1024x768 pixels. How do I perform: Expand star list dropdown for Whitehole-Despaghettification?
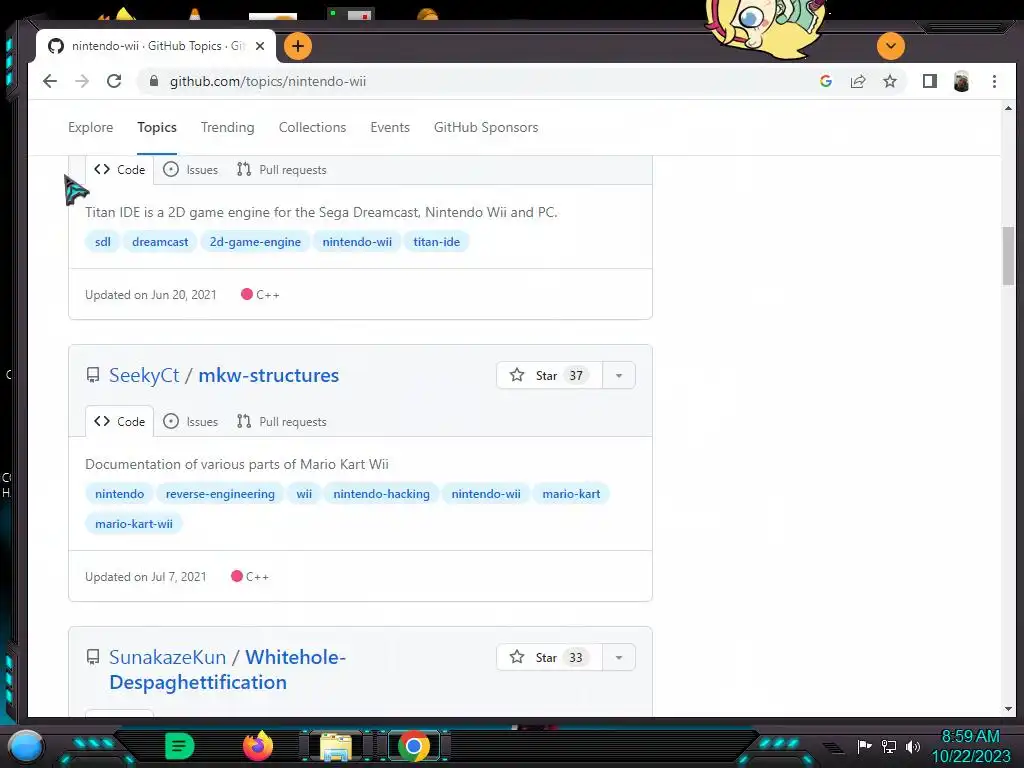click(x=618, y=658)
